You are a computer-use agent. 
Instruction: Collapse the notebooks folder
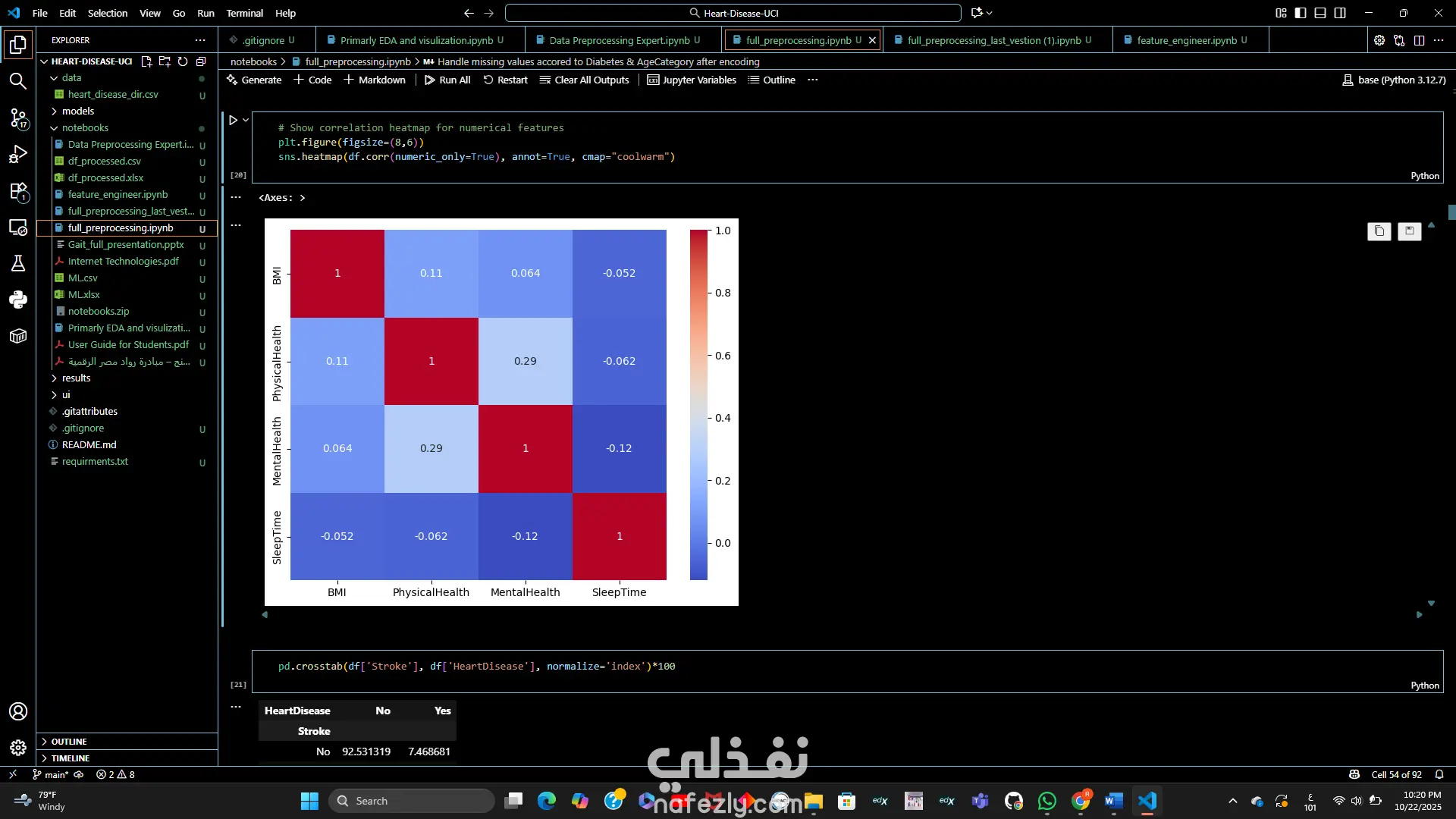84,127
